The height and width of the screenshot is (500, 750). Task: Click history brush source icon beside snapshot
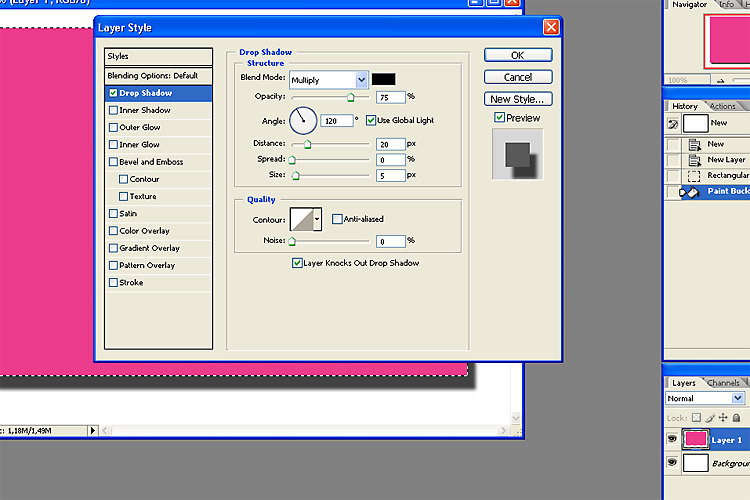click(673, 124)
